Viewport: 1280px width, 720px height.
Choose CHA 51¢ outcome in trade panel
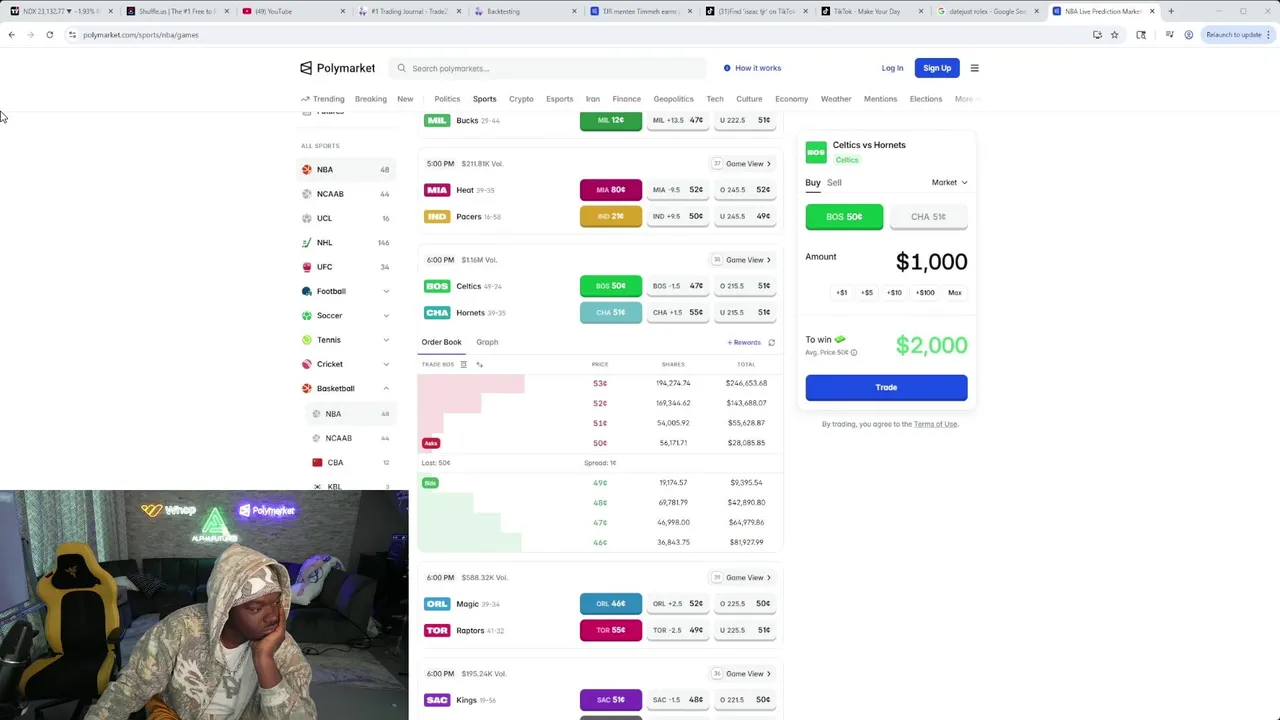(x=929, y=216)
